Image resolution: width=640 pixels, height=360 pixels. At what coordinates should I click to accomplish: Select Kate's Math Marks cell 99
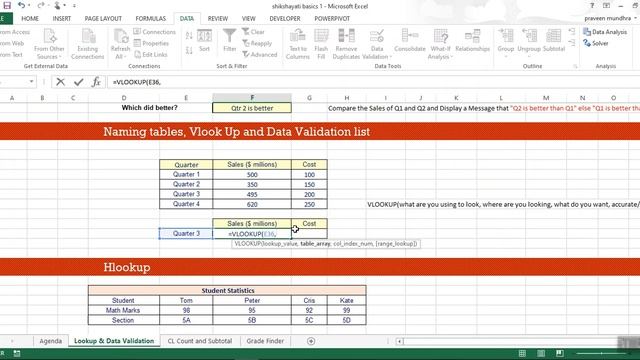[347, 310]
